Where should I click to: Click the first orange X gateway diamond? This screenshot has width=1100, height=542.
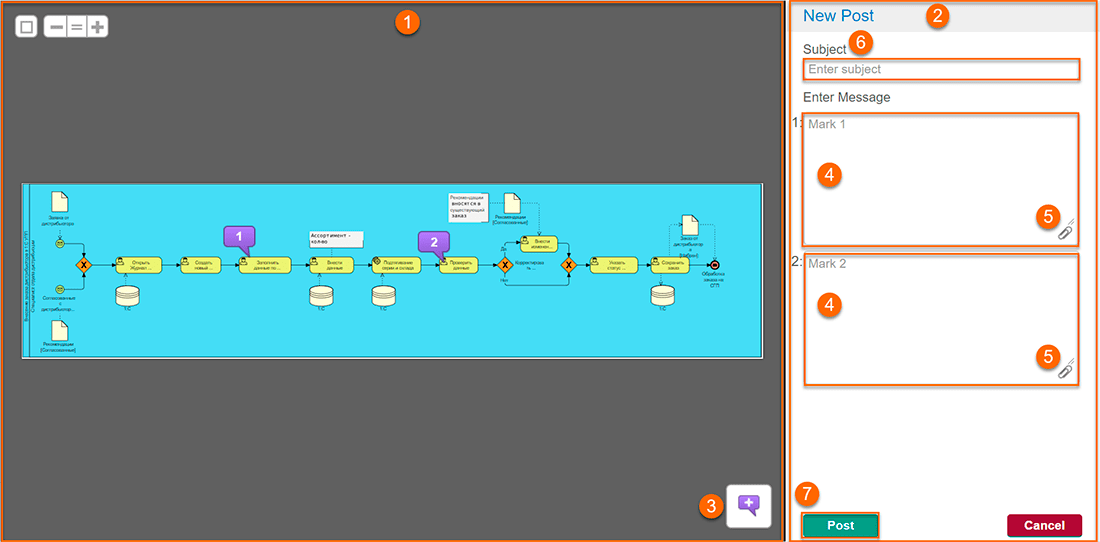point(85,265)
